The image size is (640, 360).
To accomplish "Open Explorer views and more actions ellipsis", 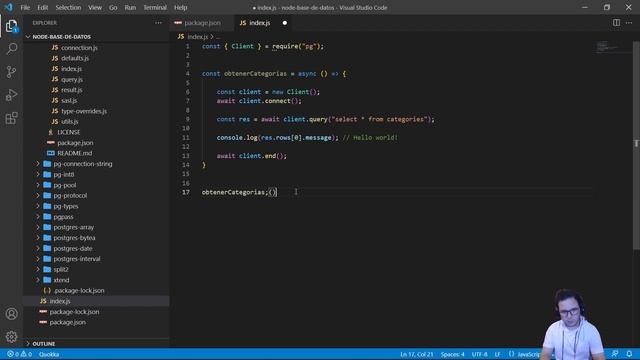I will 158,23.
